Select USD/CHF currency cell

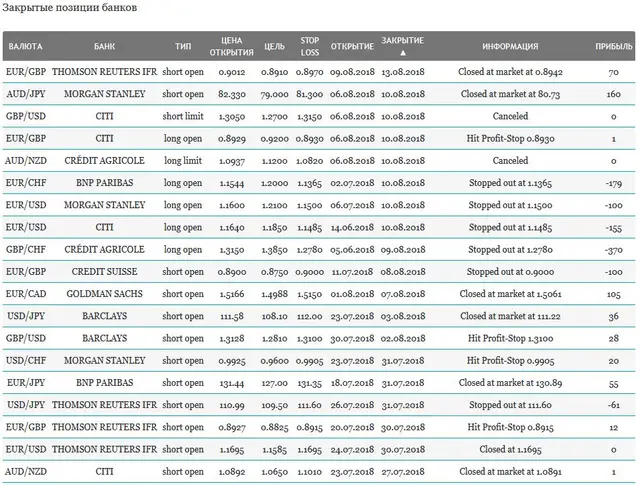pyautogui.click(x=26, y=360)
